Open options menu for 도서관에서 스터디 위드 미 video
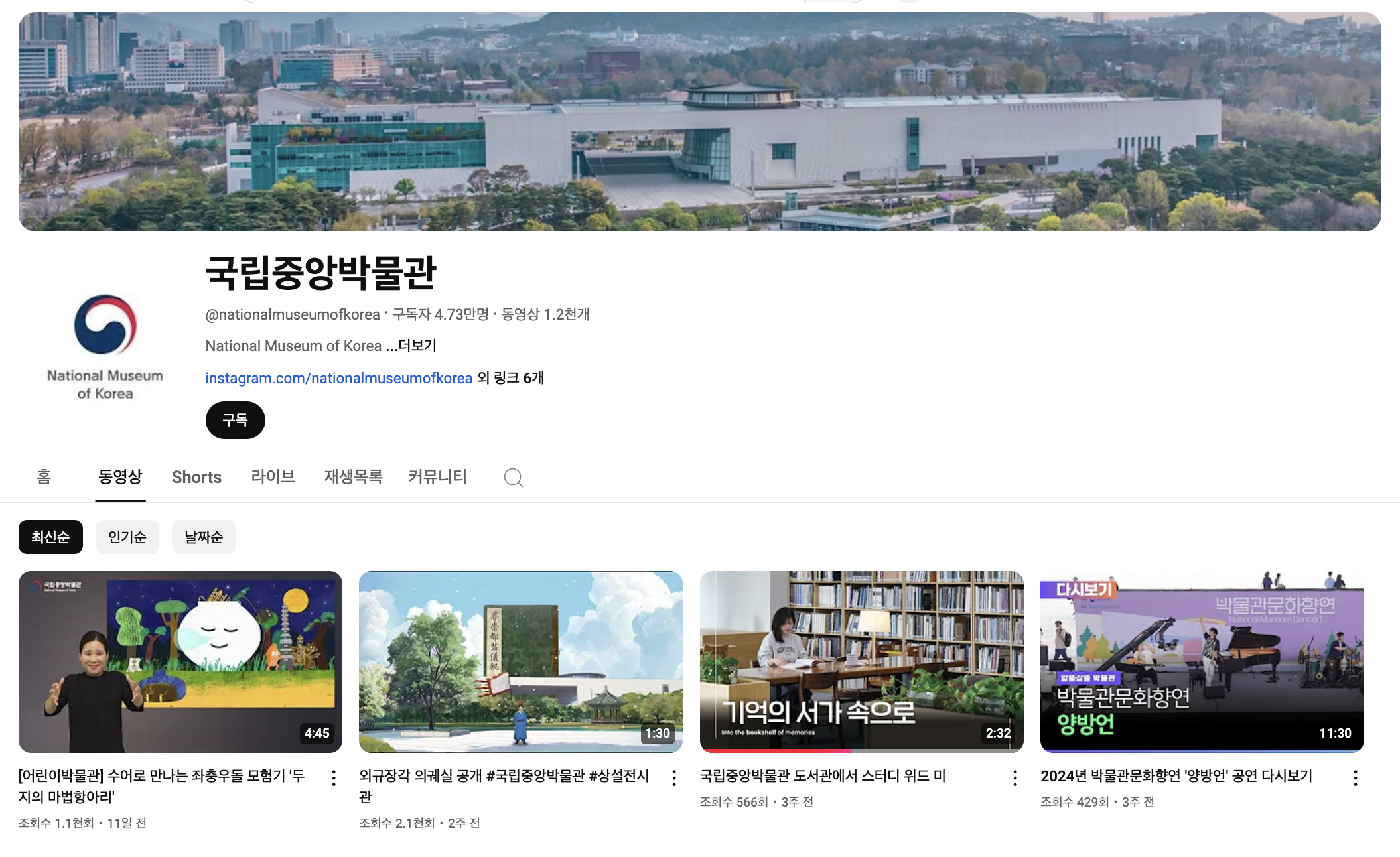Image resolution: width=1400 pixels, height=857 pixels. [x=1015, y=778]
